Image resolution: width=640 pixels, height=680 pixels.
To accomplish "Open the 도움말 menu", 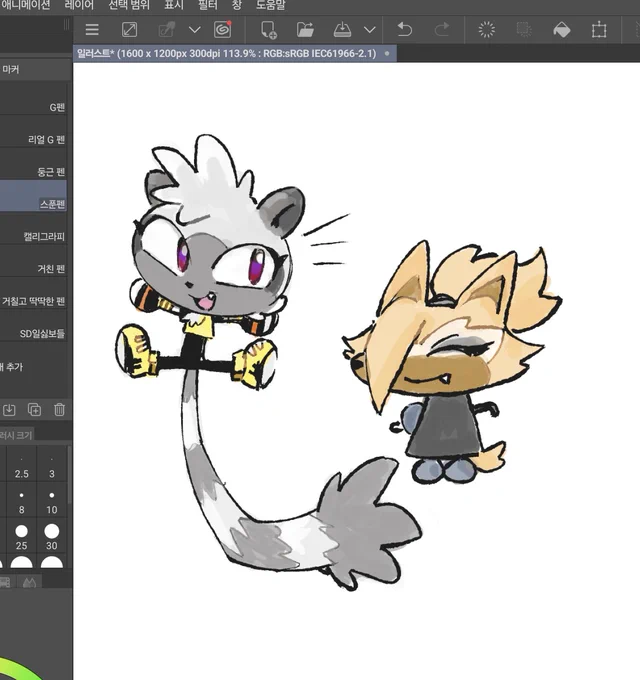I will tap(271, 5).
